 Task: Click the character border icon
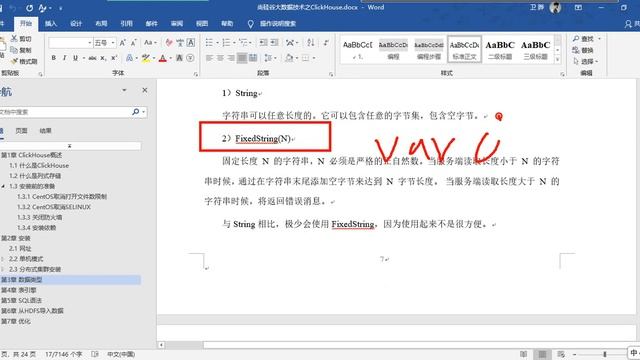[191, 43]
